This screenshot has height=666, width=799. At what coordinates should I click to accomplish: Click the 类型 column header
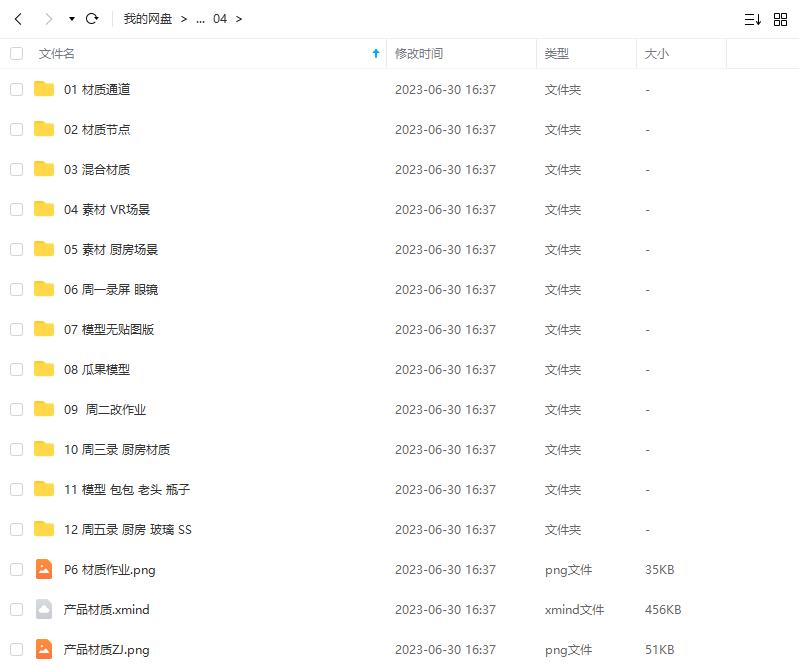tap(557, 54)
